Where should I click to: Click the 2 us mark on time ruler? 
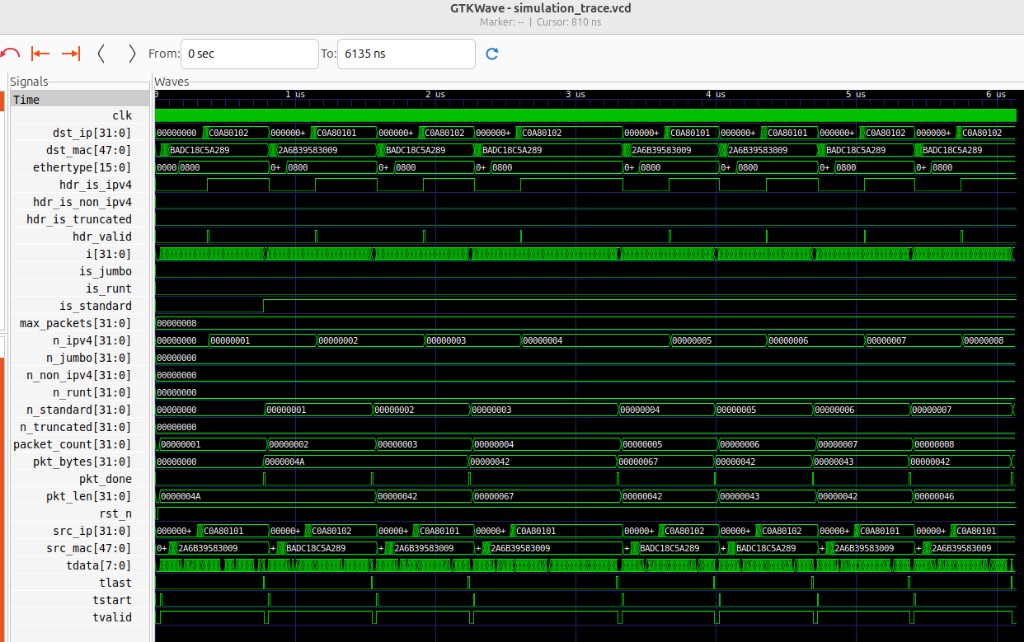[436, 94]
